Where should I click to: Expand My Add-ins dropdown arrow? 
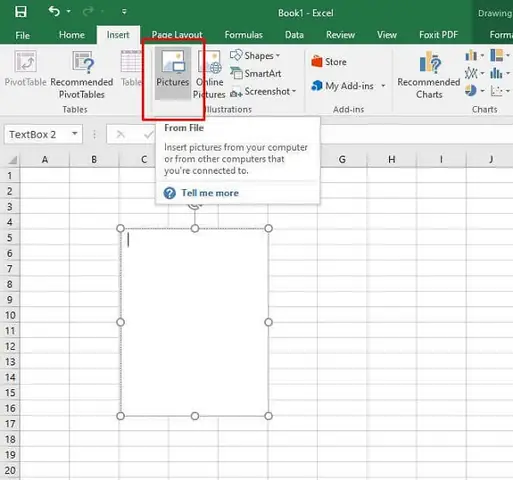click(x=383, y=86)
